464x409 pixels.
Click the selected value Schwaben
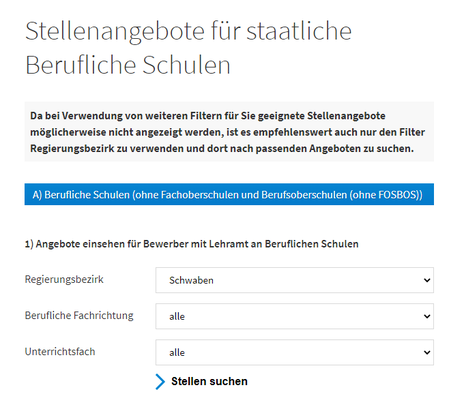click(191, 280)
